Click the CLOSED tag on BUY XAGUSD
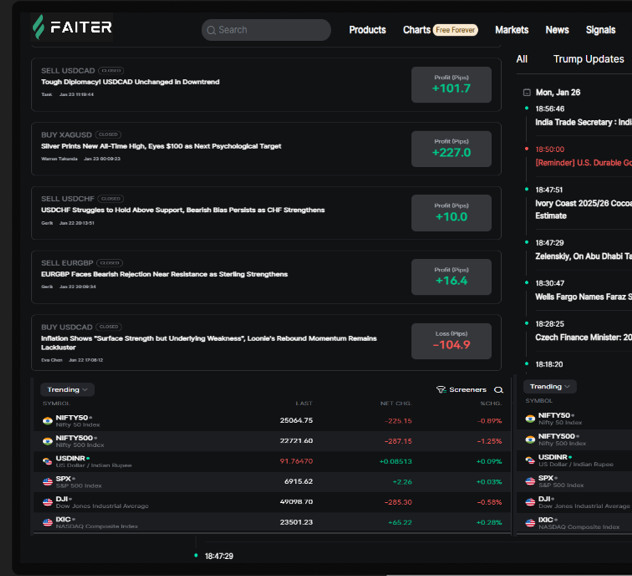This screenshot has width=632, height=576. [108, 135]
